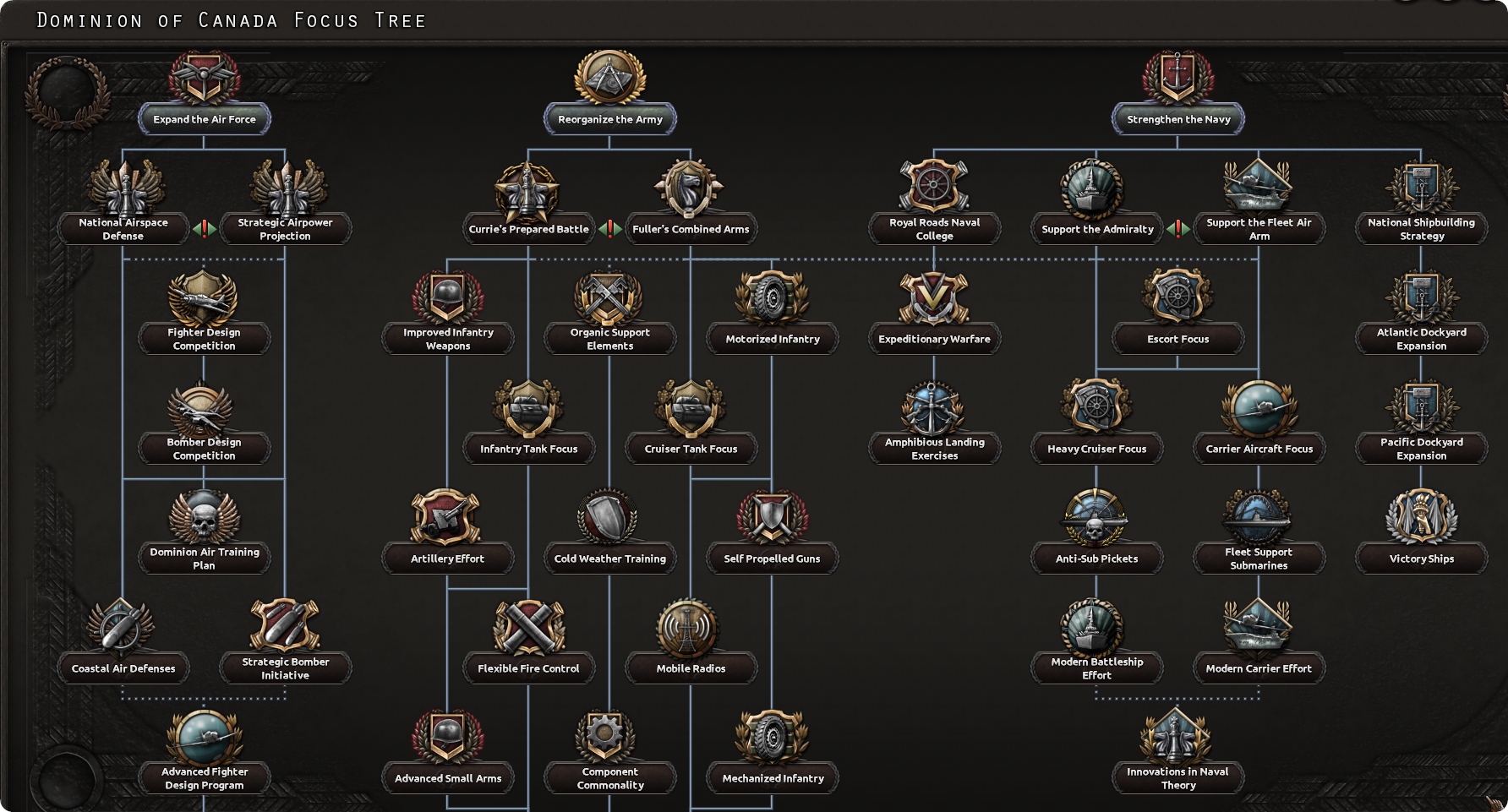Click the Fleet Support Submarines icon

pyautogui.click(x=1257, y=517)
